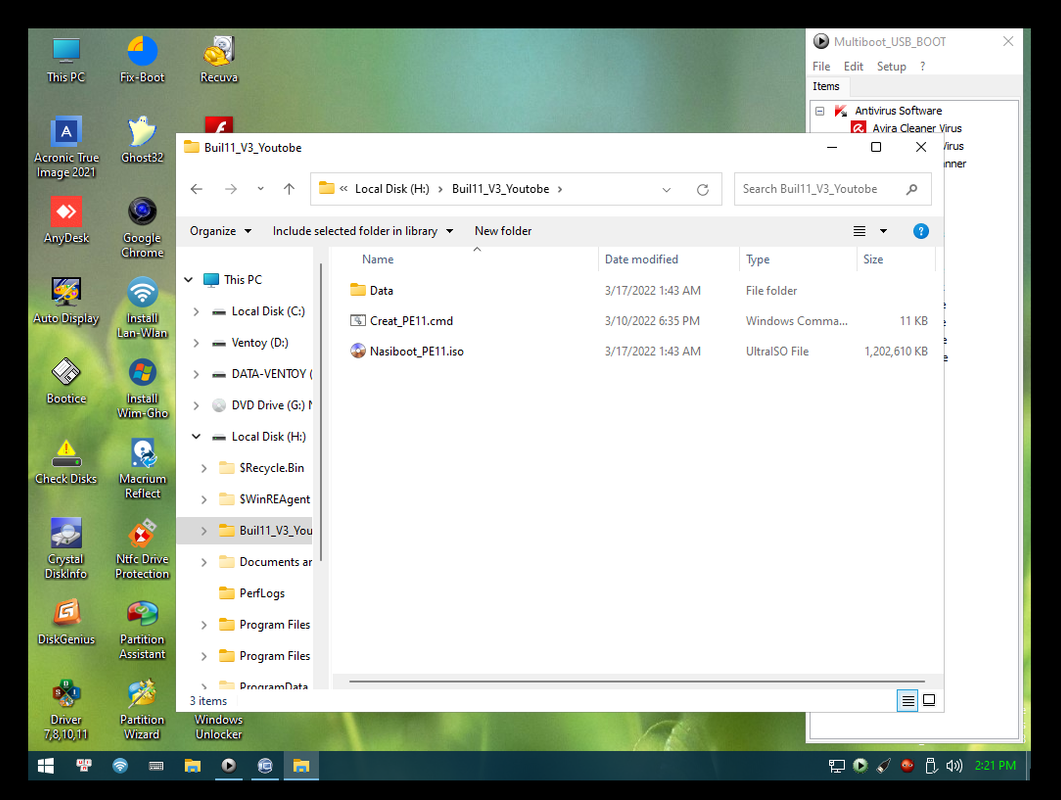Click the back arrow in Explorer
Image resolution: width=1061 pixels, height=800 pixels.
click(196, 189)
